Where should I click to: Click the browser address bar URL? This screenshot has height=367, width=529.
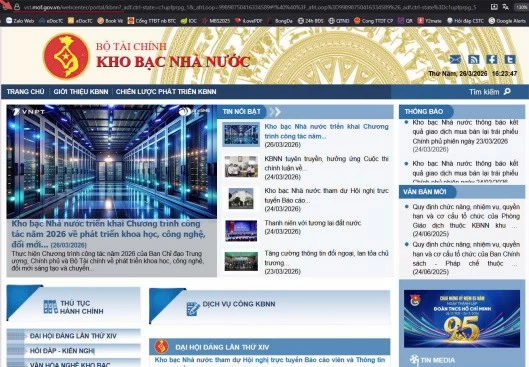(x=250, y=7)
